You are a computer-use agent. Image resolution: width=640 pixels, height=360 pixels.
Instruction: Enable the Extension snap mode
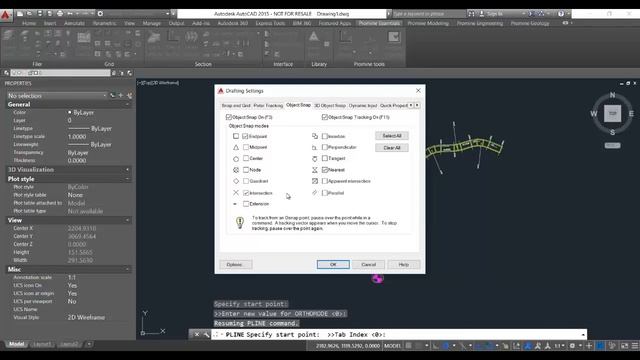click(x=246, y=204)
